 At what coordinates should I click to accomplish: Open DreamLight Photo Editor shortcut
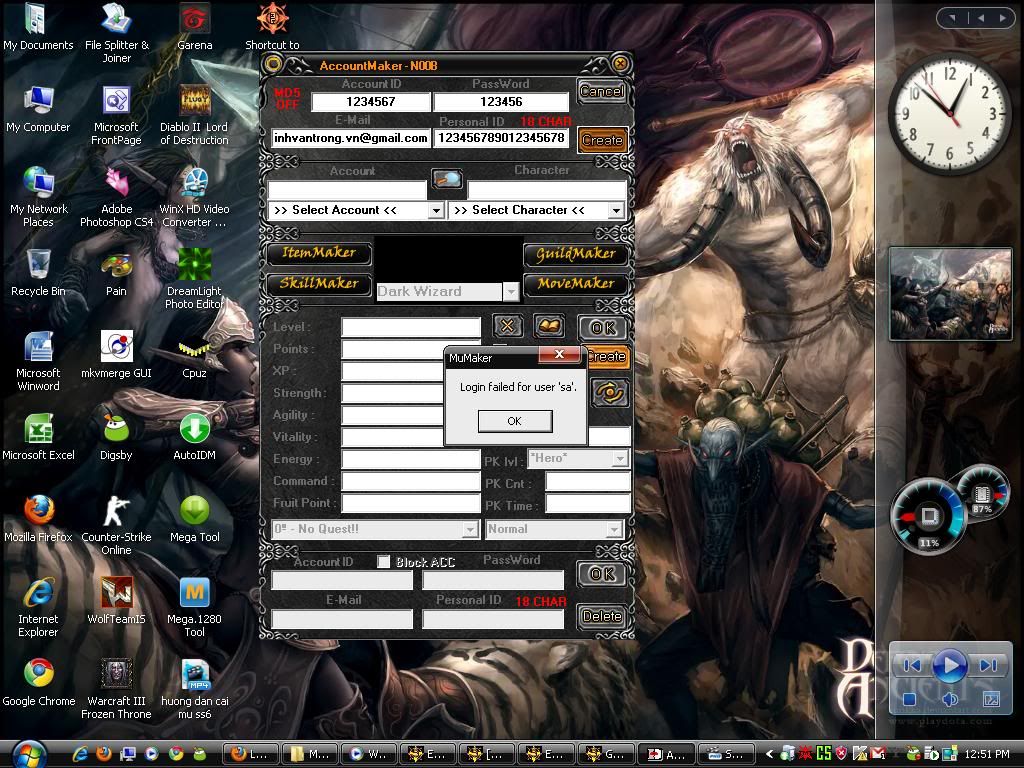[x=195, y=279]
